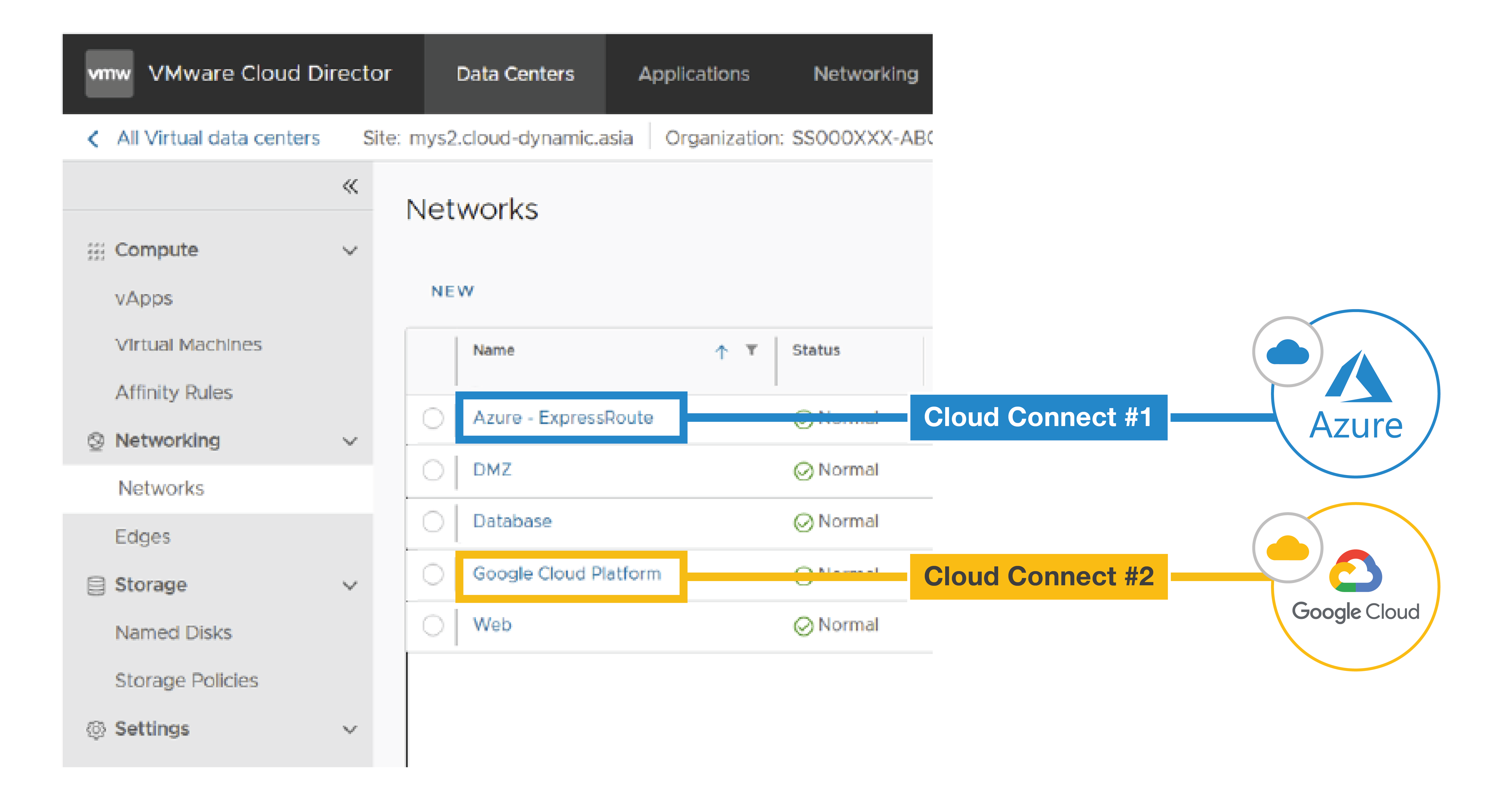Click the Normal status text for Web
Viewport: 1505px width, 812px height.
click(848, 625)
